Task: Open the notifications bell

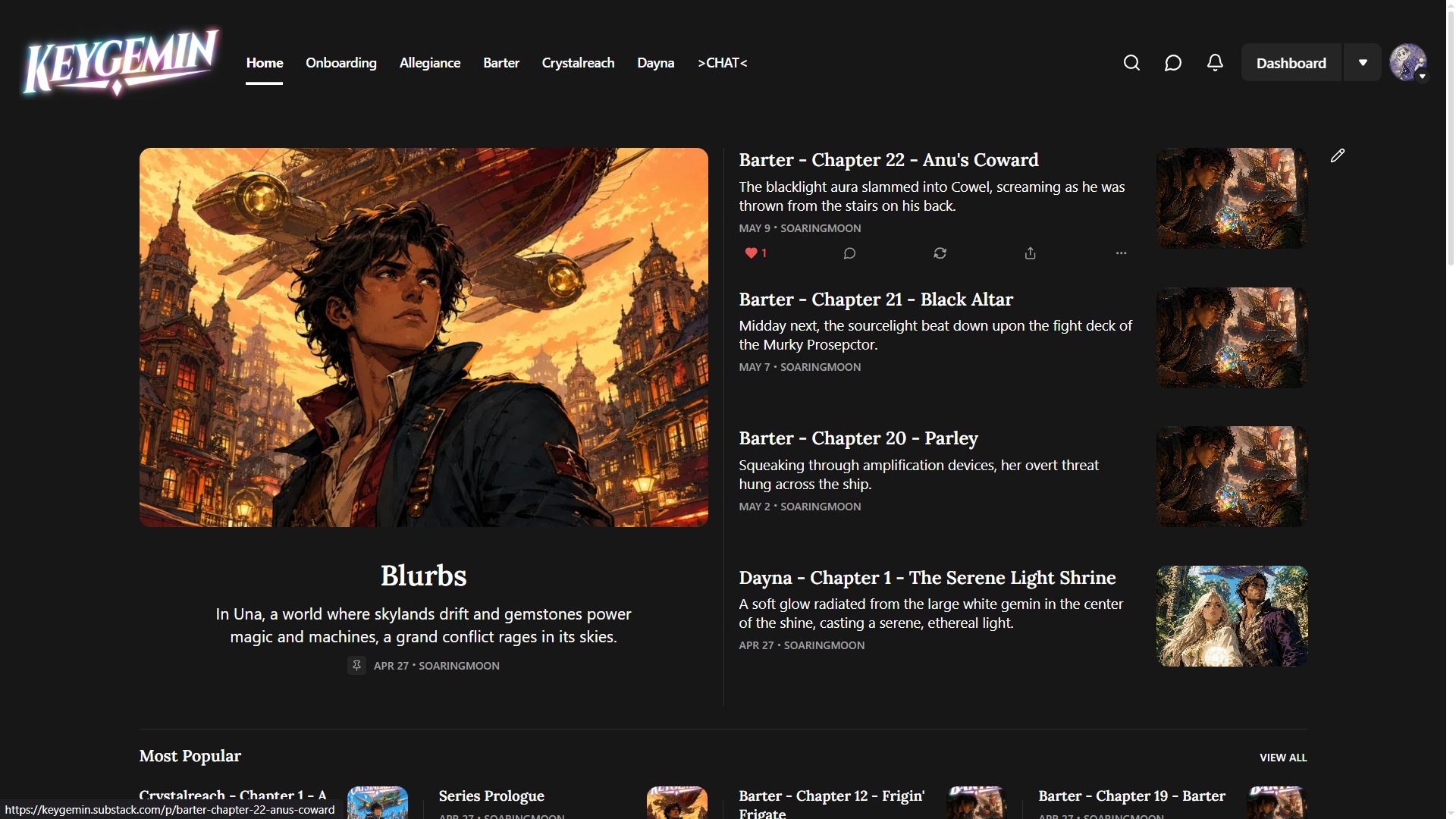Action: tap(1215, 63)
